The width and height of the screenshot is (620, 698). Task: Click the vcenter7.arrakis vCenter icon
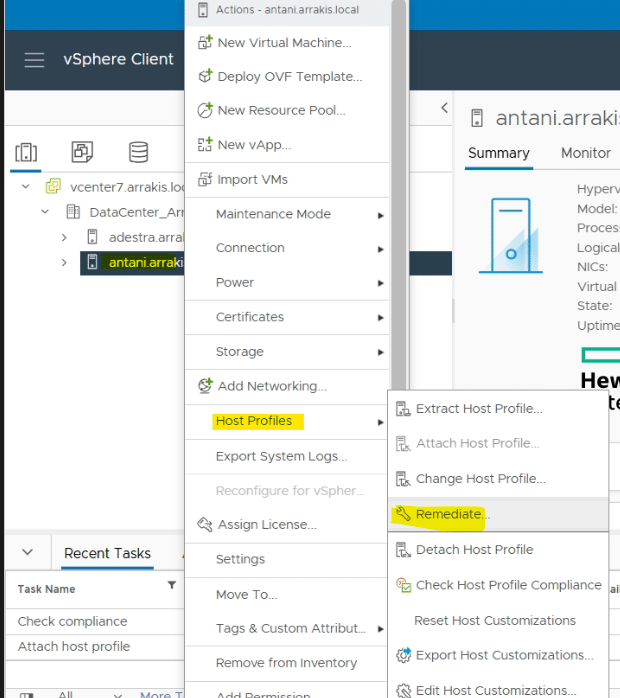tap(53, 186)
